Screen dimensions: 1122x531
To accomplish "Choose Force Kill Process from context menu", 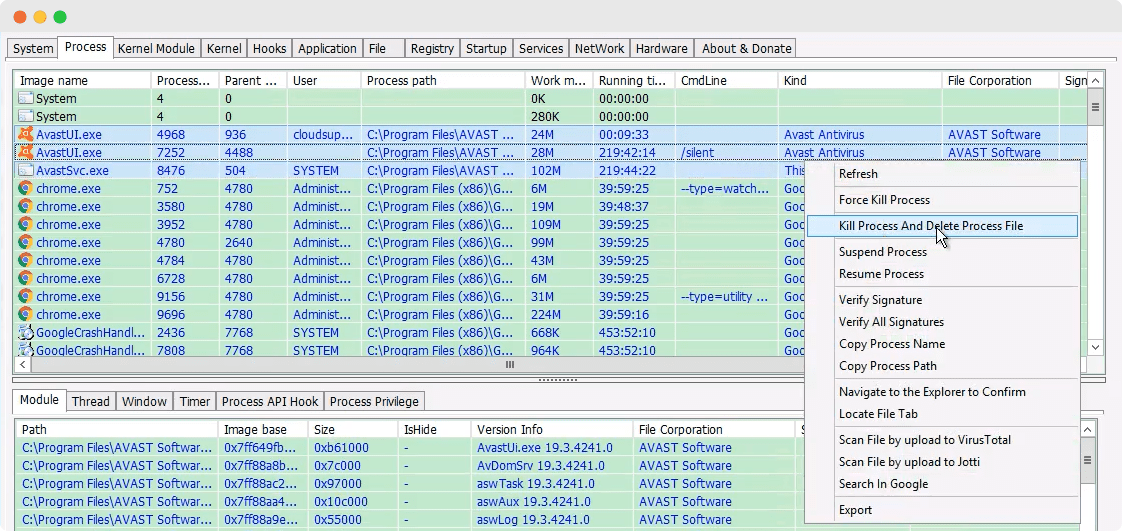I will pyautogui.click(x=884, y=200).
